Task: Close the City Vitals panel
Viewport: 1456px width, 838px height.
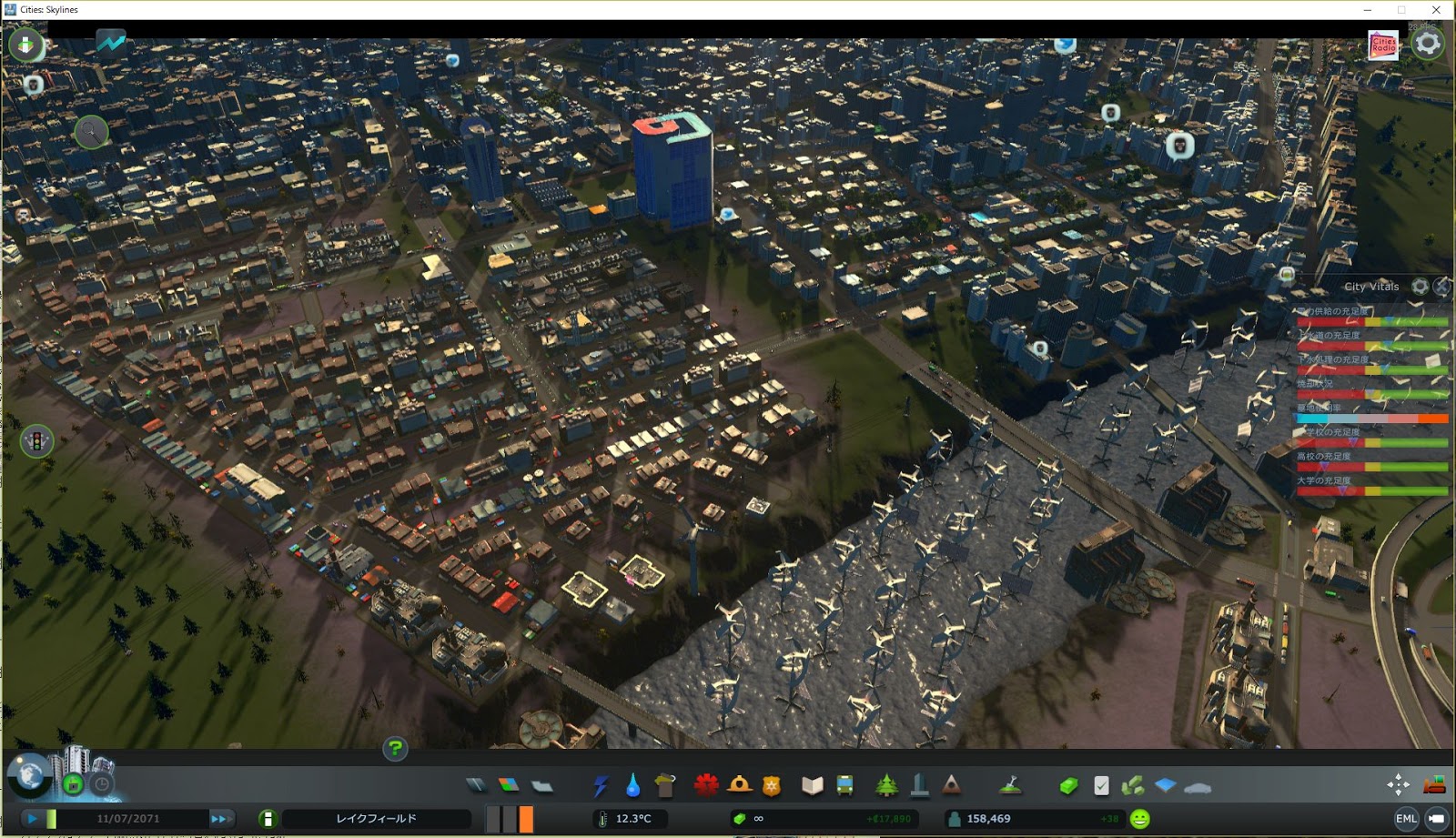Action: (x=1441, y=287)
